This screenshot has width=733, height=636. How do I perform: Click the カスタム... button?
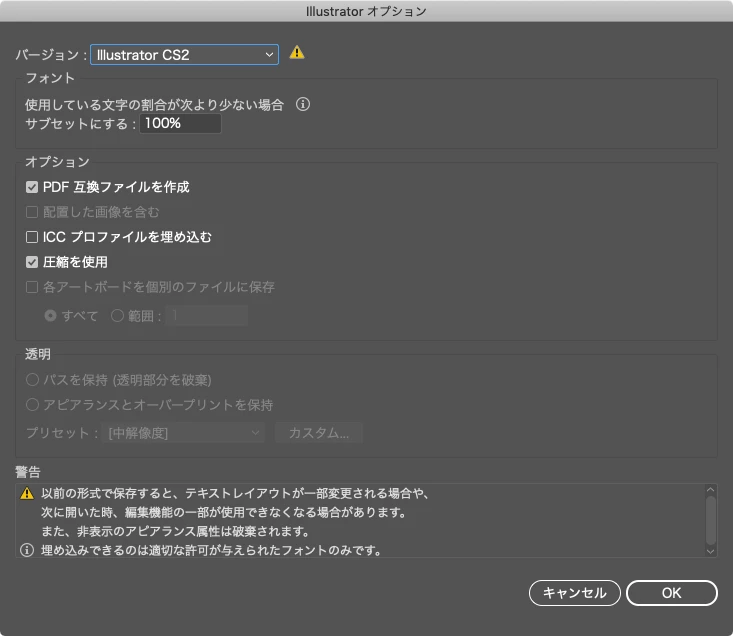coord(319,433)
